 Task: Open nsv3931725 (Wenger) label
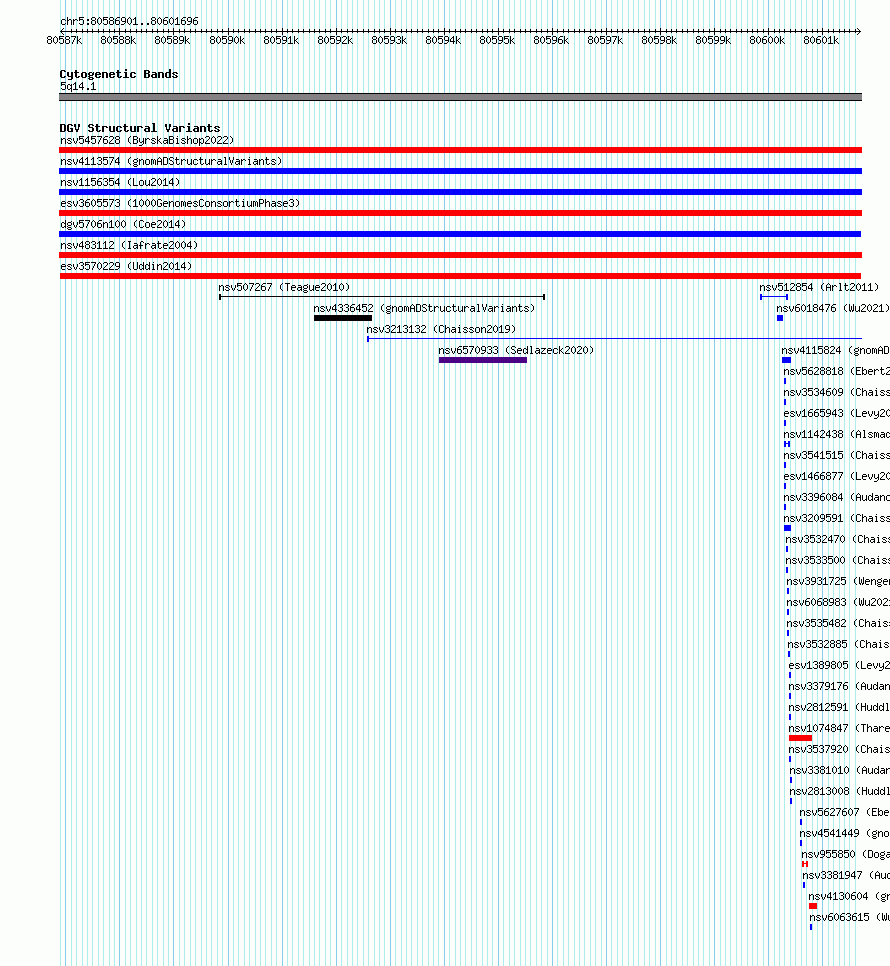click(838, 580)
